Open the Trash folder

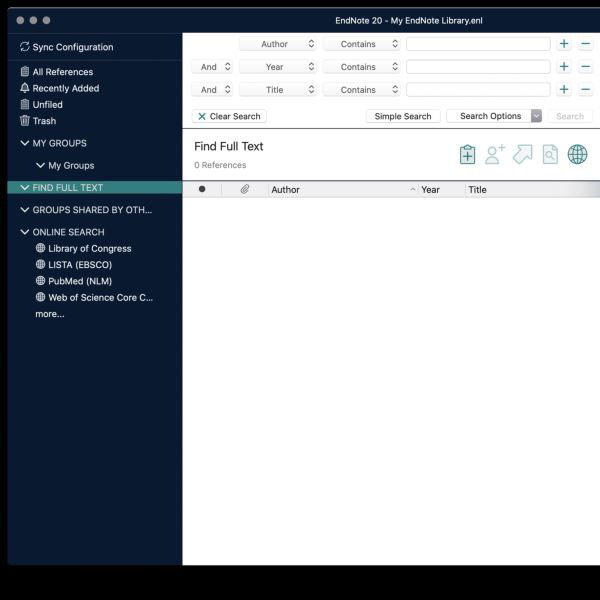pyautogui.click(x=38, y=121)
